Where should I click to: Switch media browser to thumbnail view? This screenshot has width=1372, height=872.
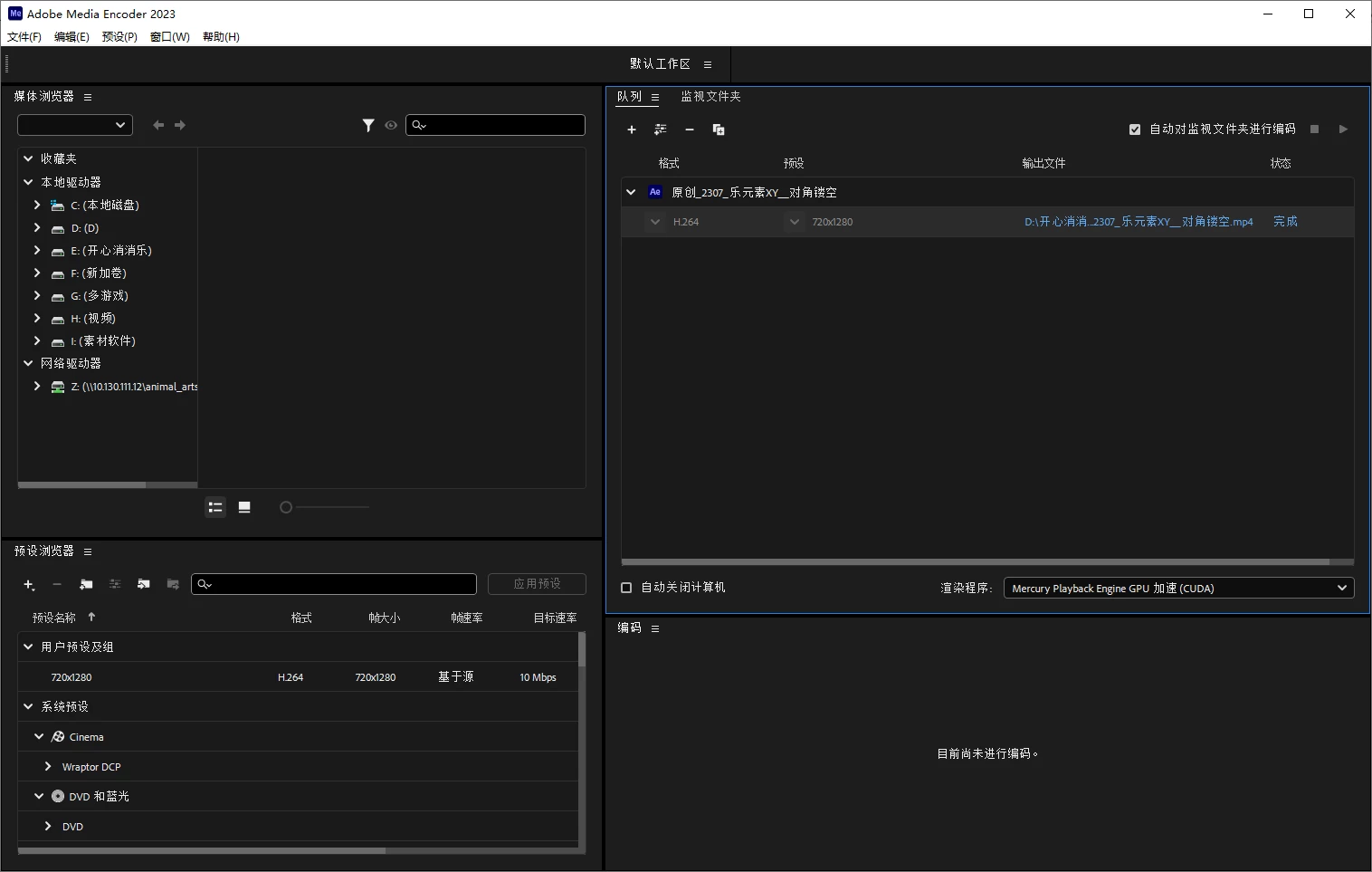pyautogui.click(x=244, y=507)
